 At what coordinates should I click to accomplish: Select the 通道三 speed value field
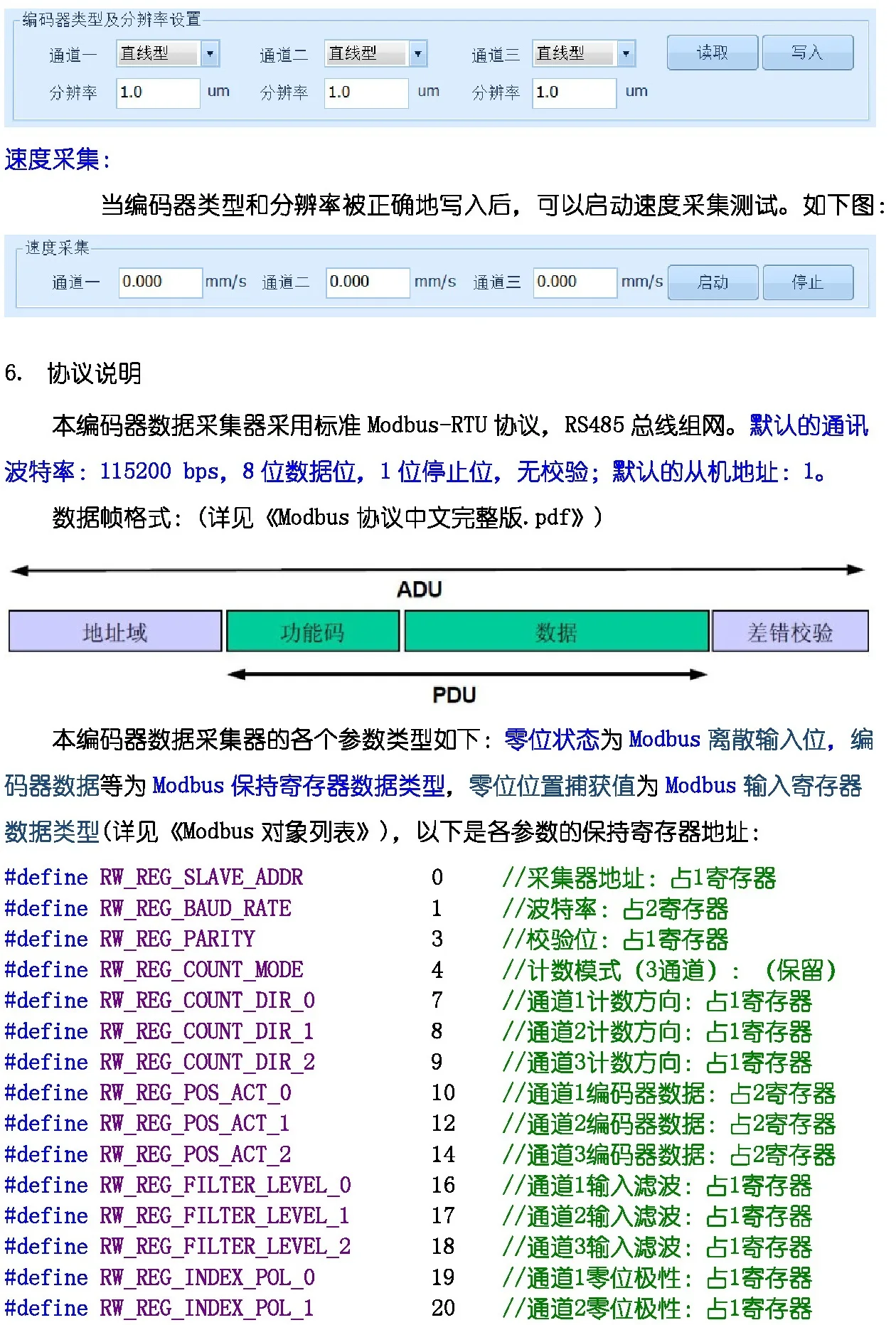575,282
